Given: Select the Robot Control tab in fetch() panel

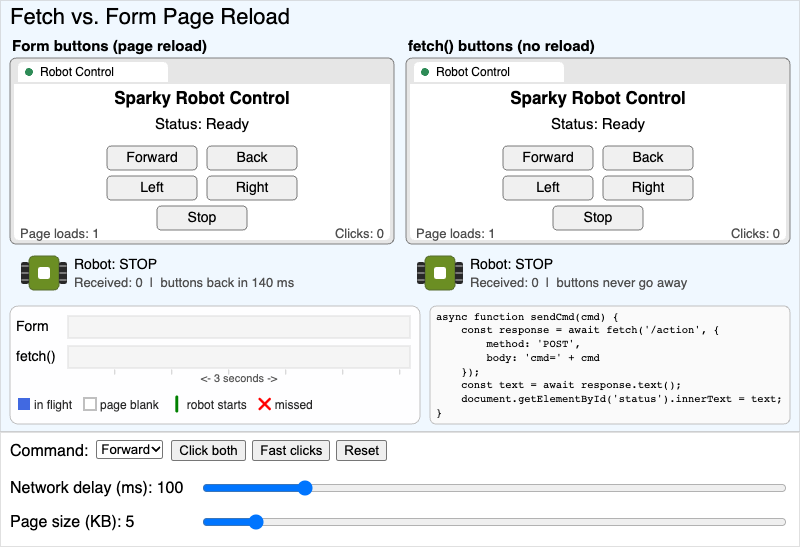Looking at the screenshot, I should pos(489,72).
